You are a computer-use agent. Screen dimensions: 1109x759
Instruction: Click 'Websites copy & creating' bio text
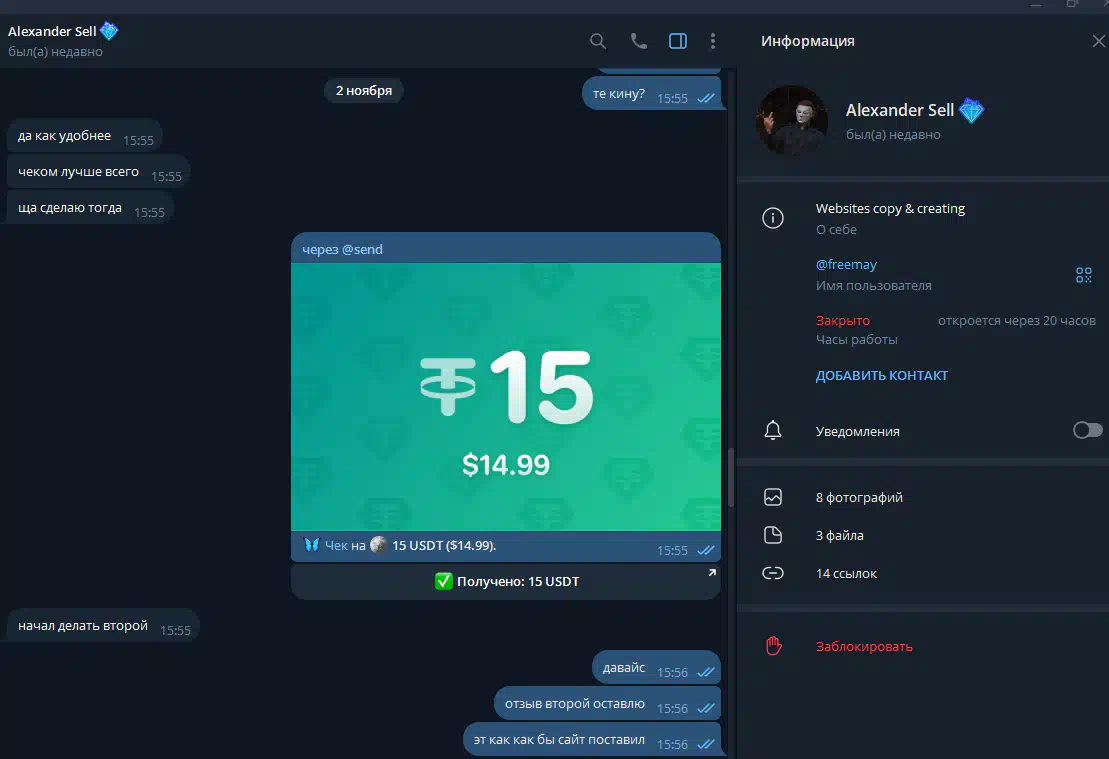pos(890,209)
